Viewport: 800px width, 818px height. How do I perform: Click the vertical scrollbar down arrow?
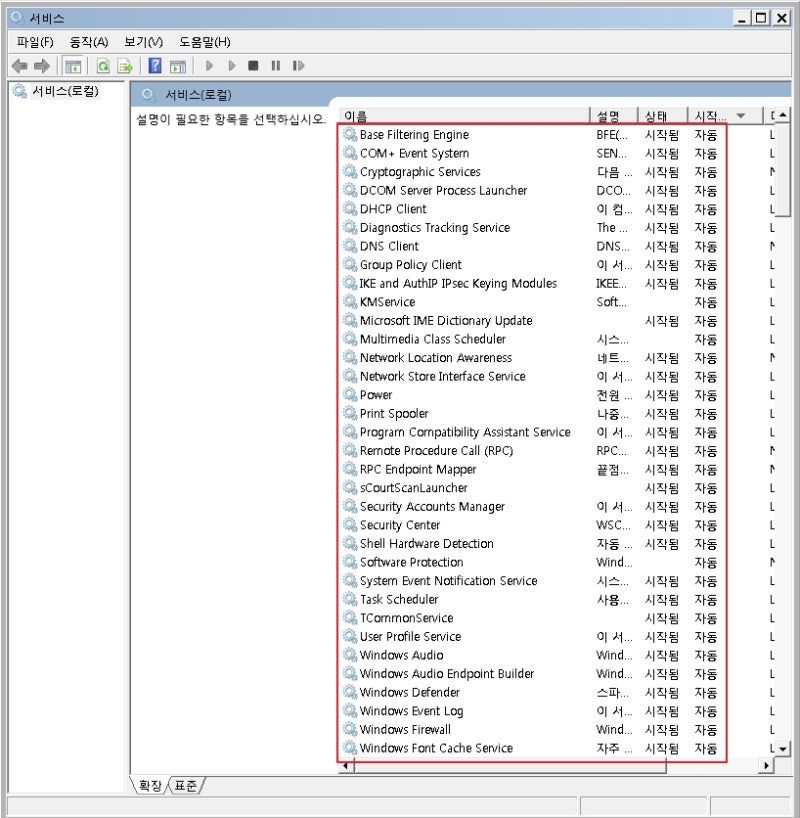(x=782, y=749)
